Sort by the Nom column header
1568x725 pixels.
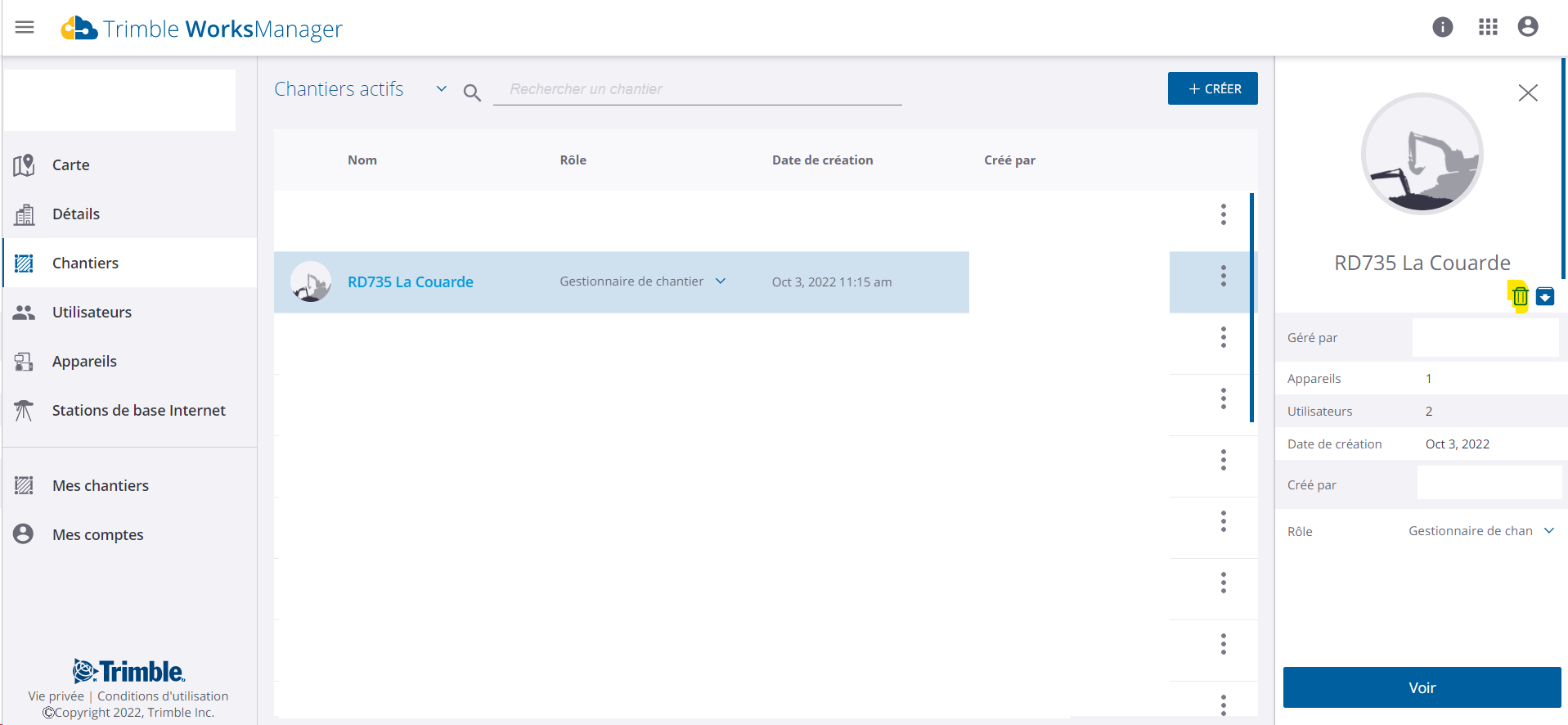362,160
